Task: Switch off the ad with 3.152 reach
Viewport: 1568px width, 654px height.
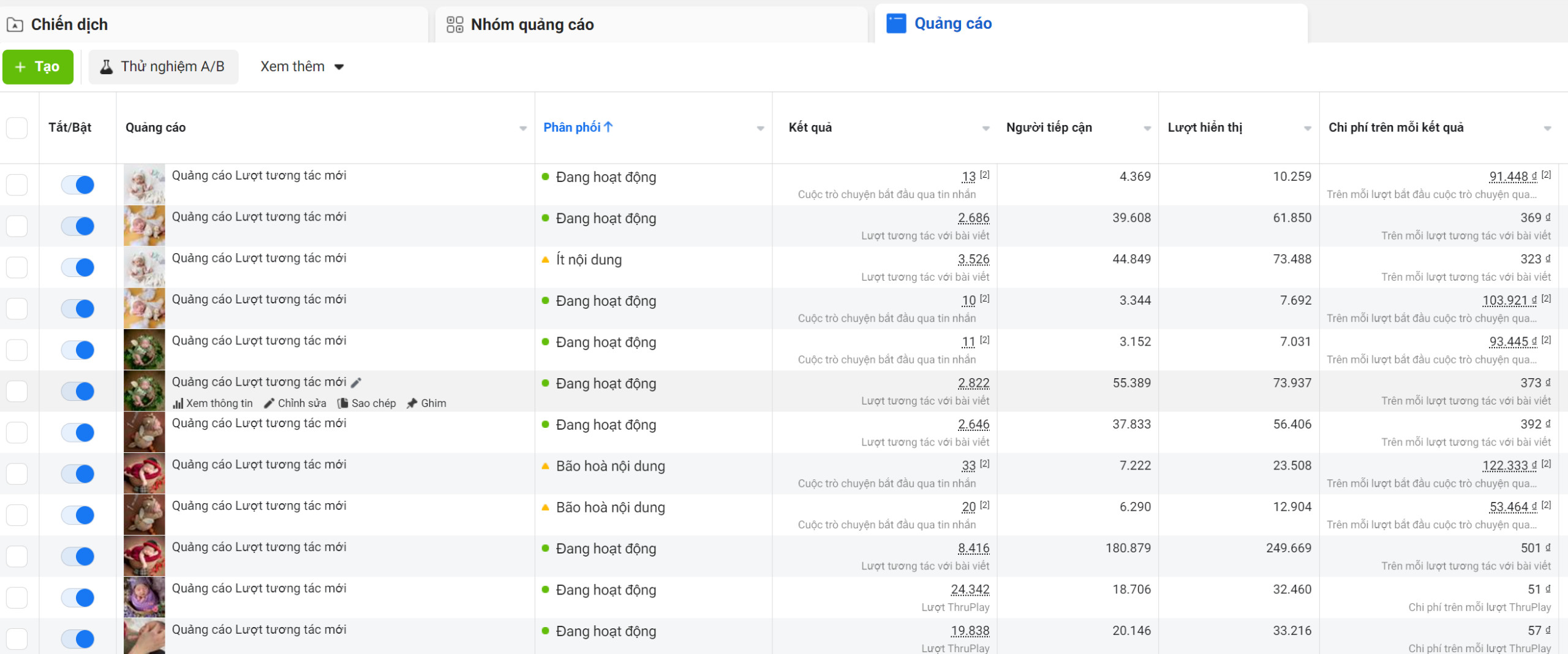Action: pos(78,350)
